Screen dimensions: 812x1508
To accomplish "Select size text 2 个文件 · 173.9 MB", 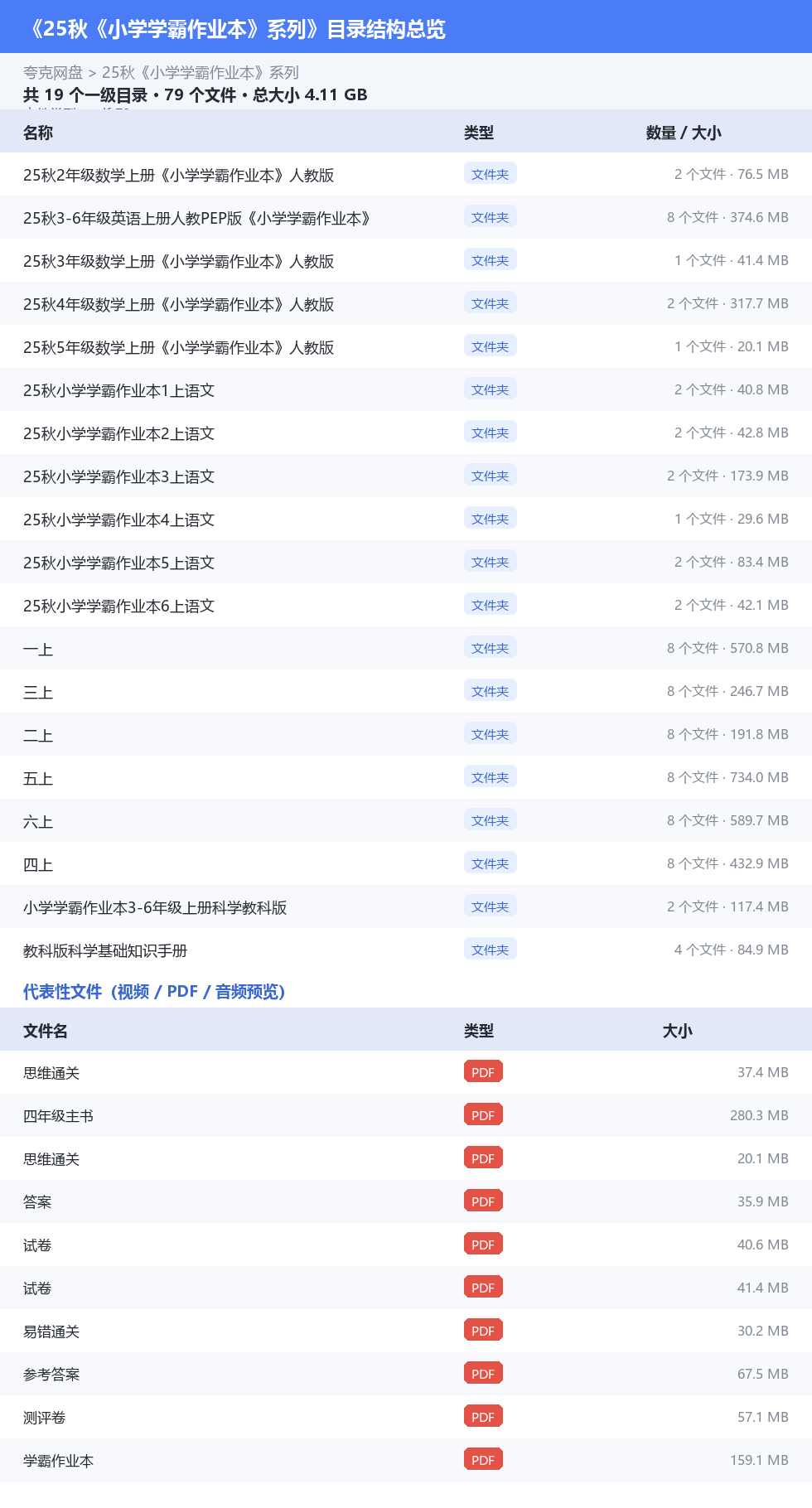I will (x=727, y=476).
